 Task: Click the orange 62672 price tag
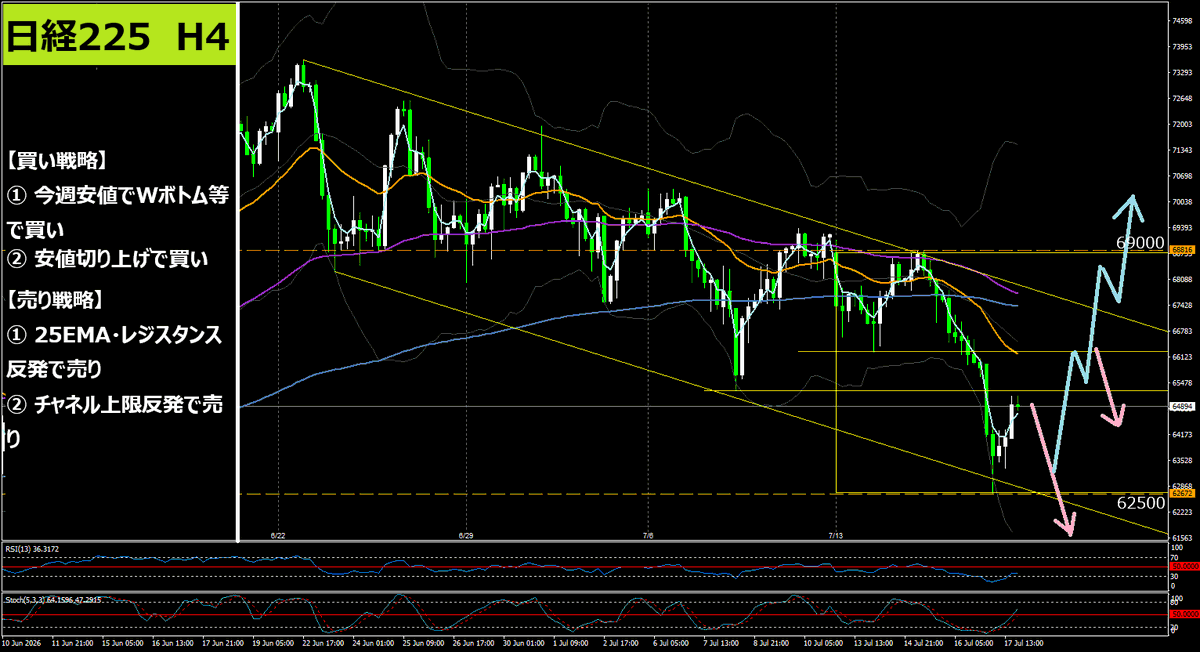(x=1181, y=493)
